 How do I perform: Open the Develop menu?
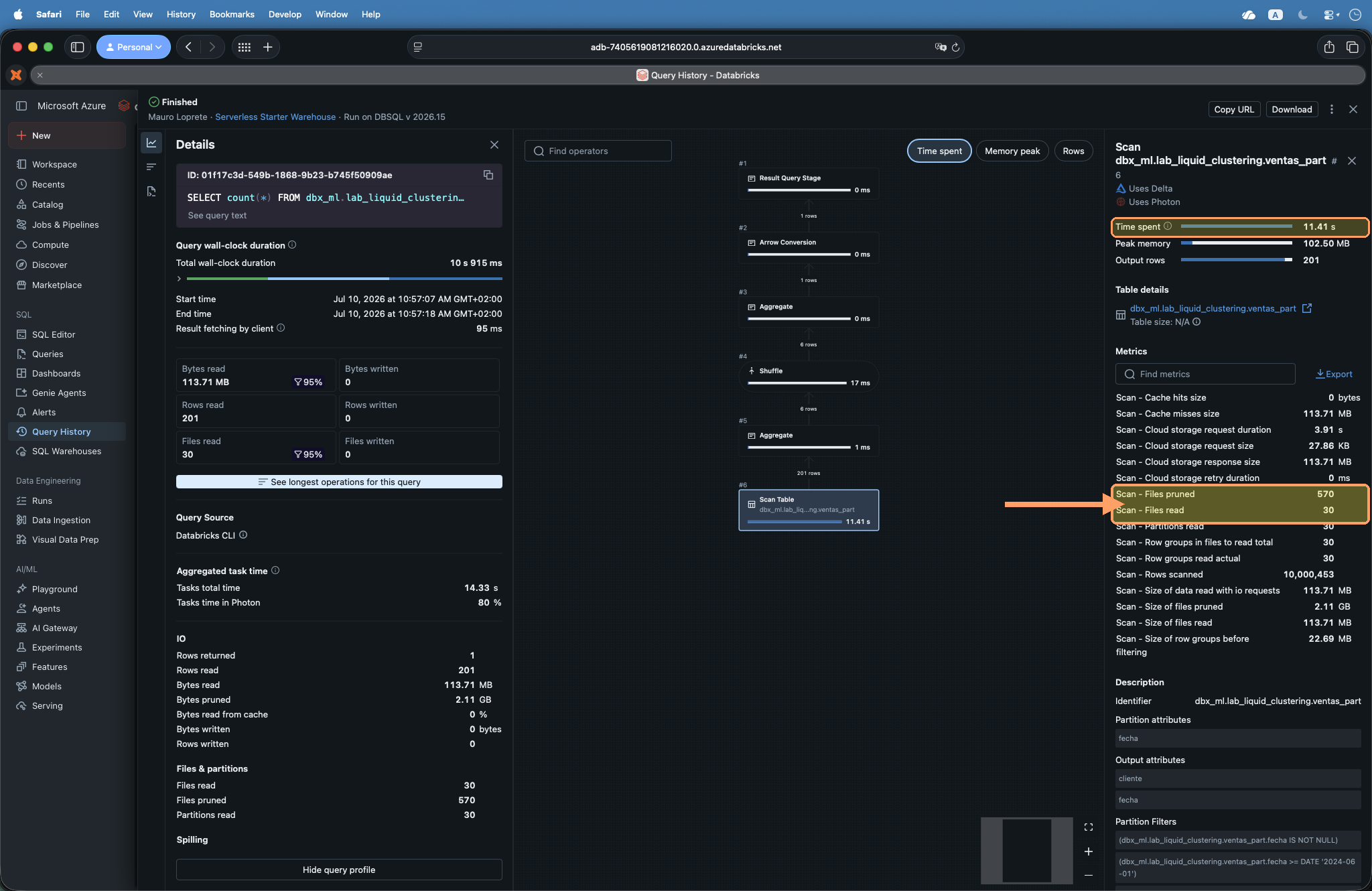coord(285,14)
